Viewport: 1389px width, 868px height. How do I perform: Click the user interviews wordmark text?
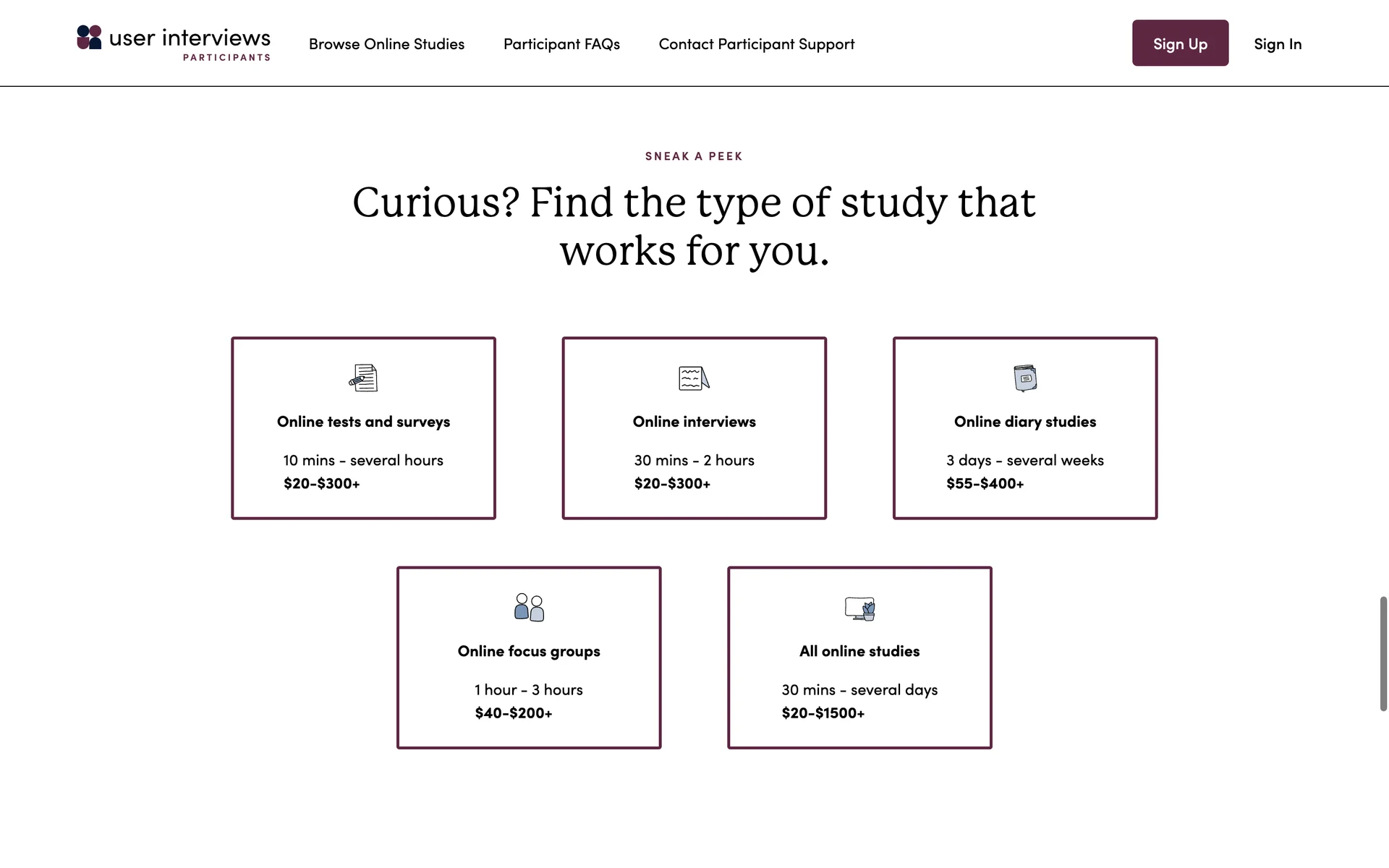(190, 38)
